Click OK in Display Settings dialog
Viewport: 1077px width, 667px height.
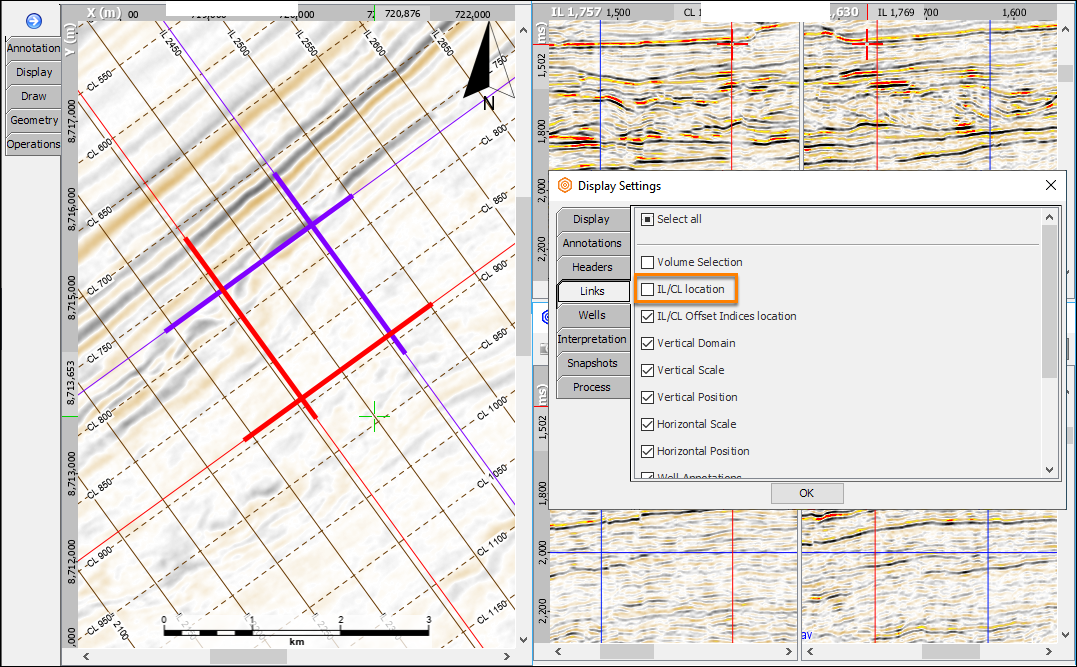tap(806, 493)
